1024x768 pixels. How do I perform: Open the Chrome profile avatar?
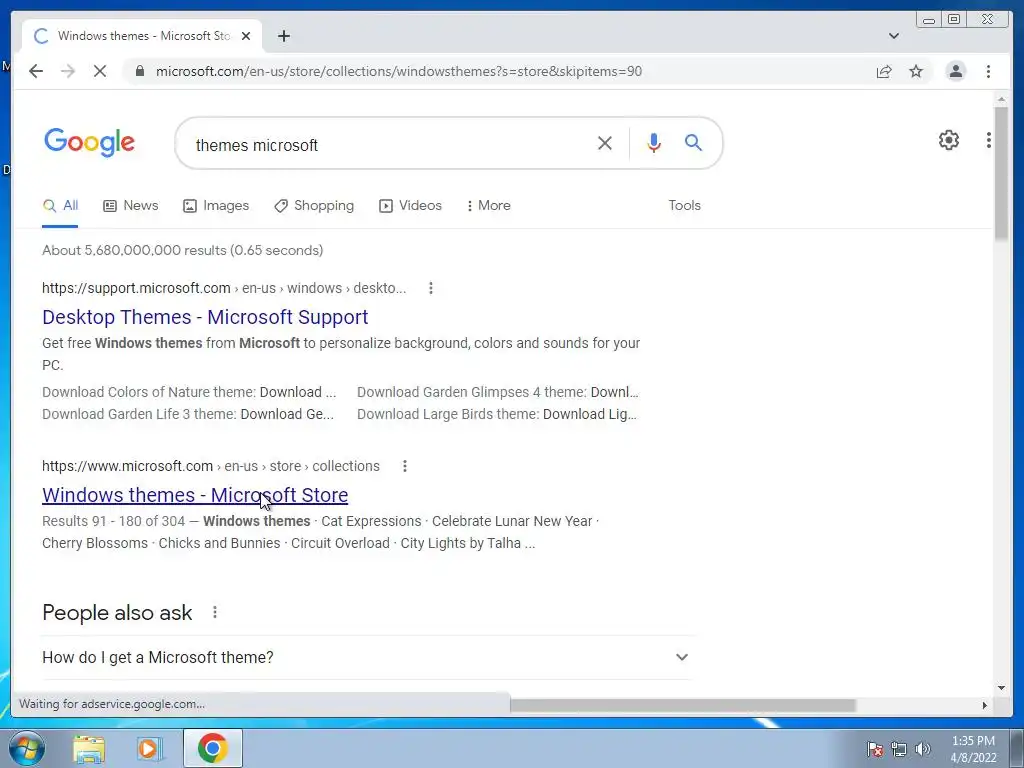pyautogui.click(x=955, y=71)
